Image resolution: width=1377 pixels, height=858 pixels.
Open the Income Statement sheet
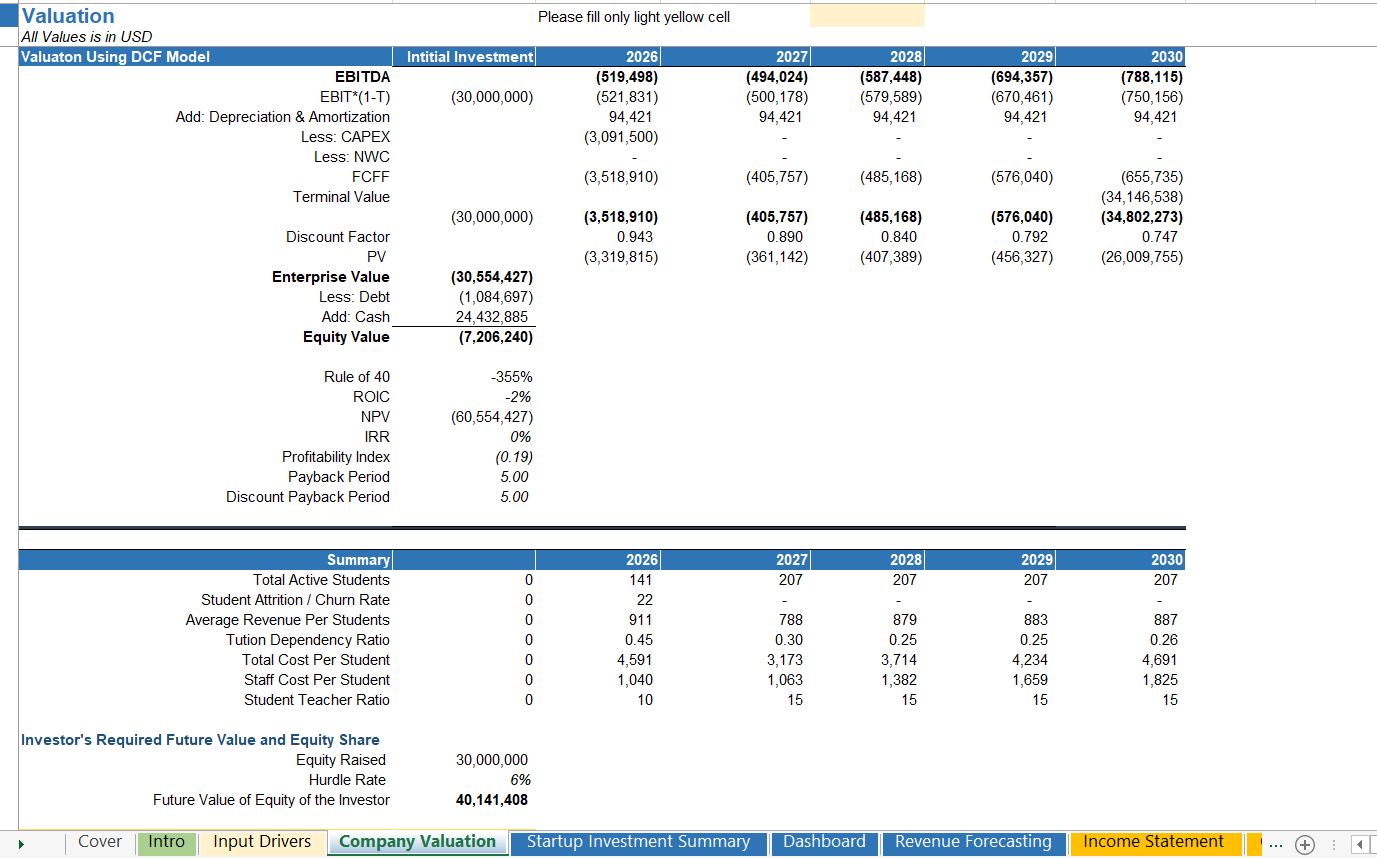tap(1156, 843)
